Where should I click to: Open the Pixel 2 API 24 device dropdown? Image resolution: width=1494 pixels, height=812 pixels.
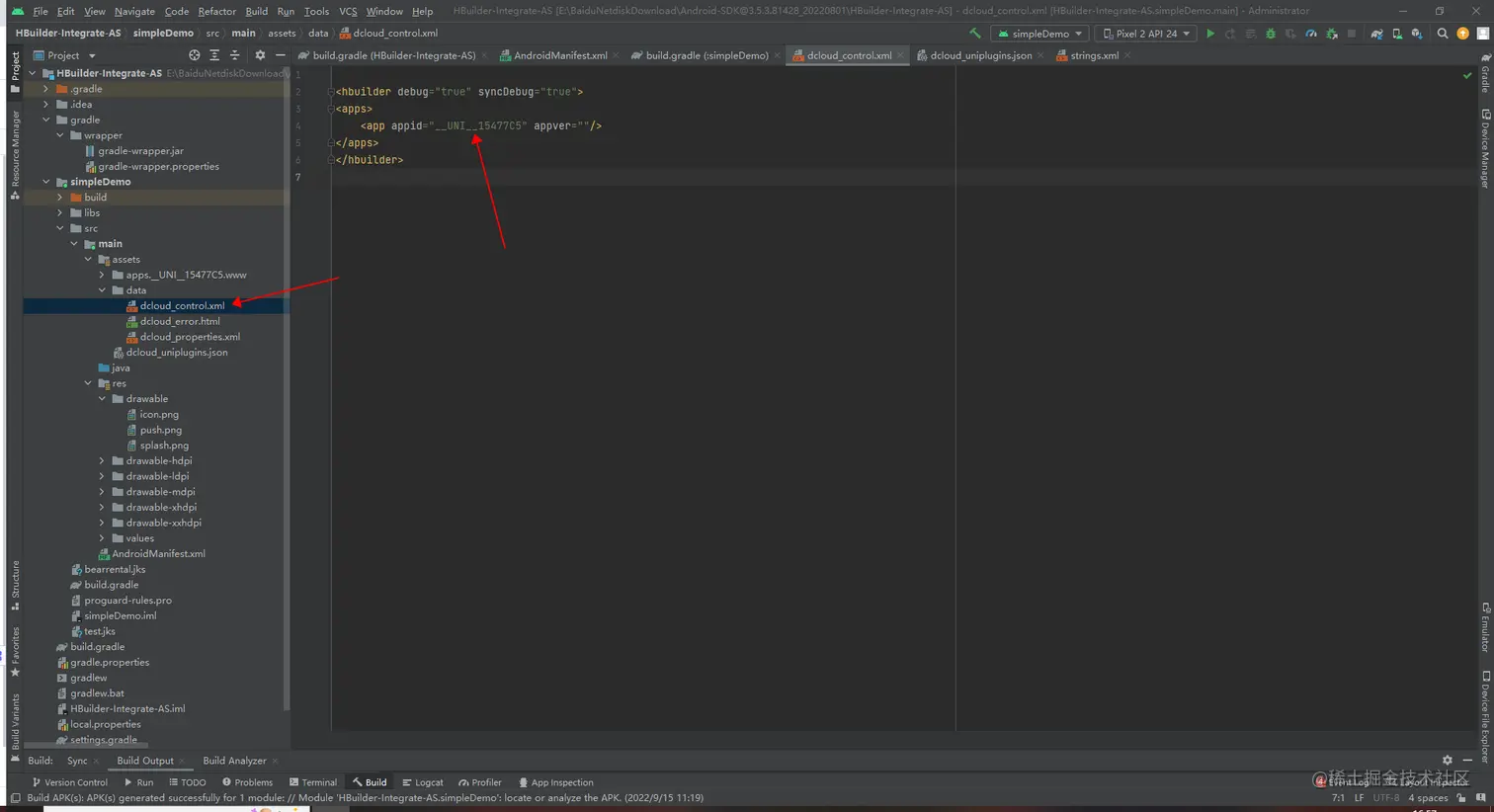coord(1146,34)
